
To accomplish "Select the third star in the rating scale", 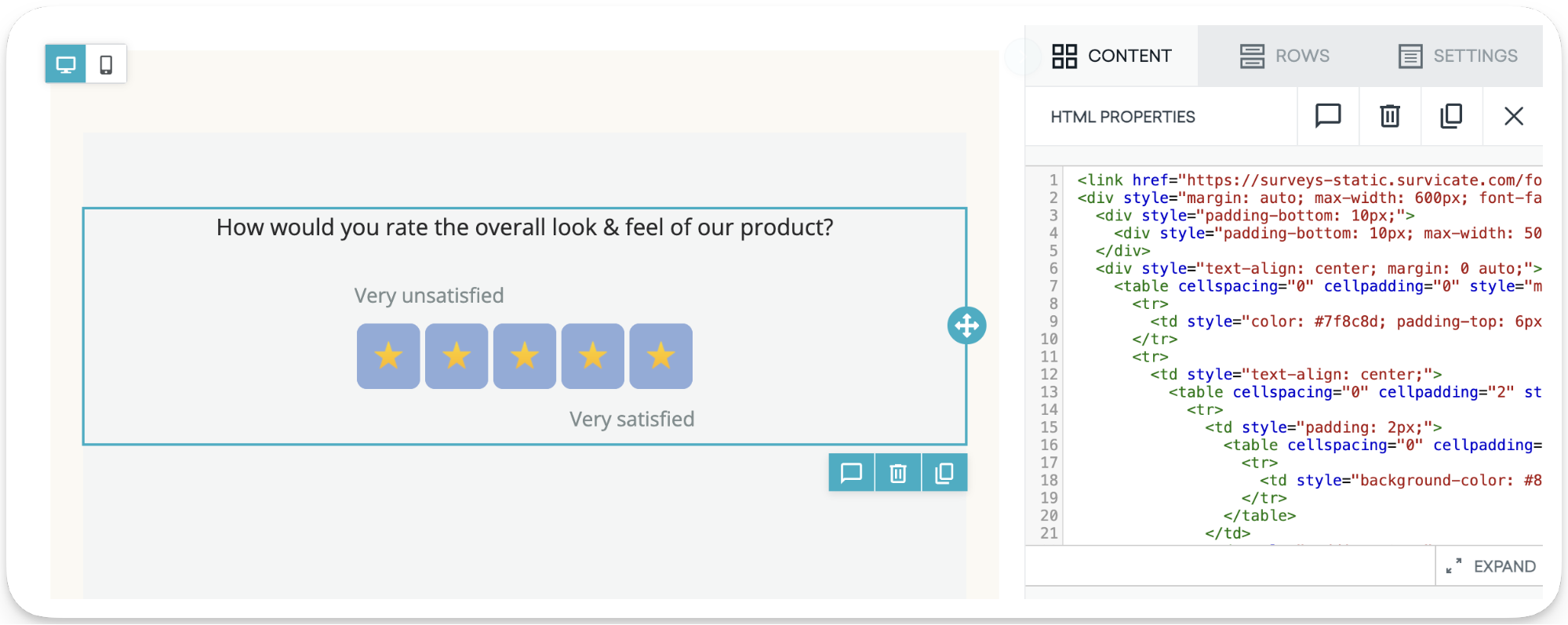I will click(524, 356).
